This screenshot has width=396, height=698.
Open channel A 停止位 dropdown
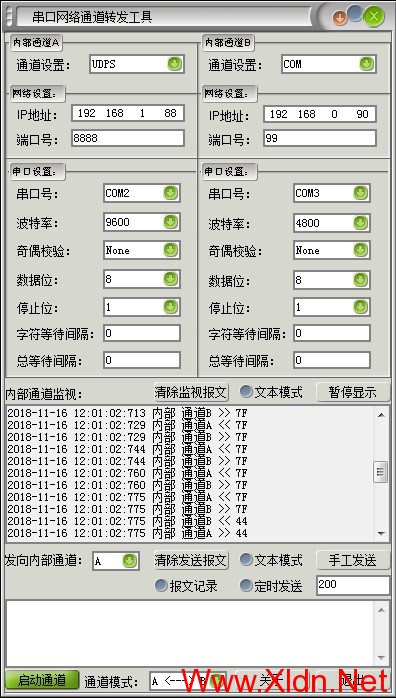141,307
